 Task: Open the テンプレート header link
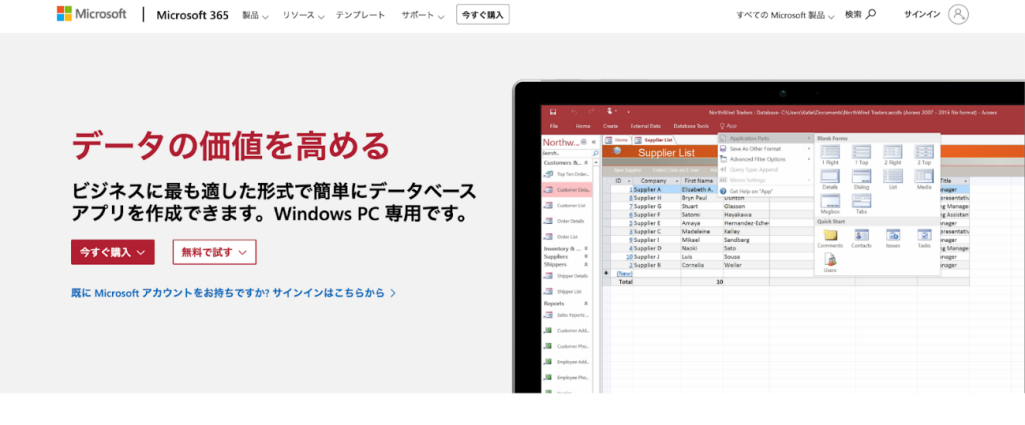pyautogui.click(x=361, y=14)
